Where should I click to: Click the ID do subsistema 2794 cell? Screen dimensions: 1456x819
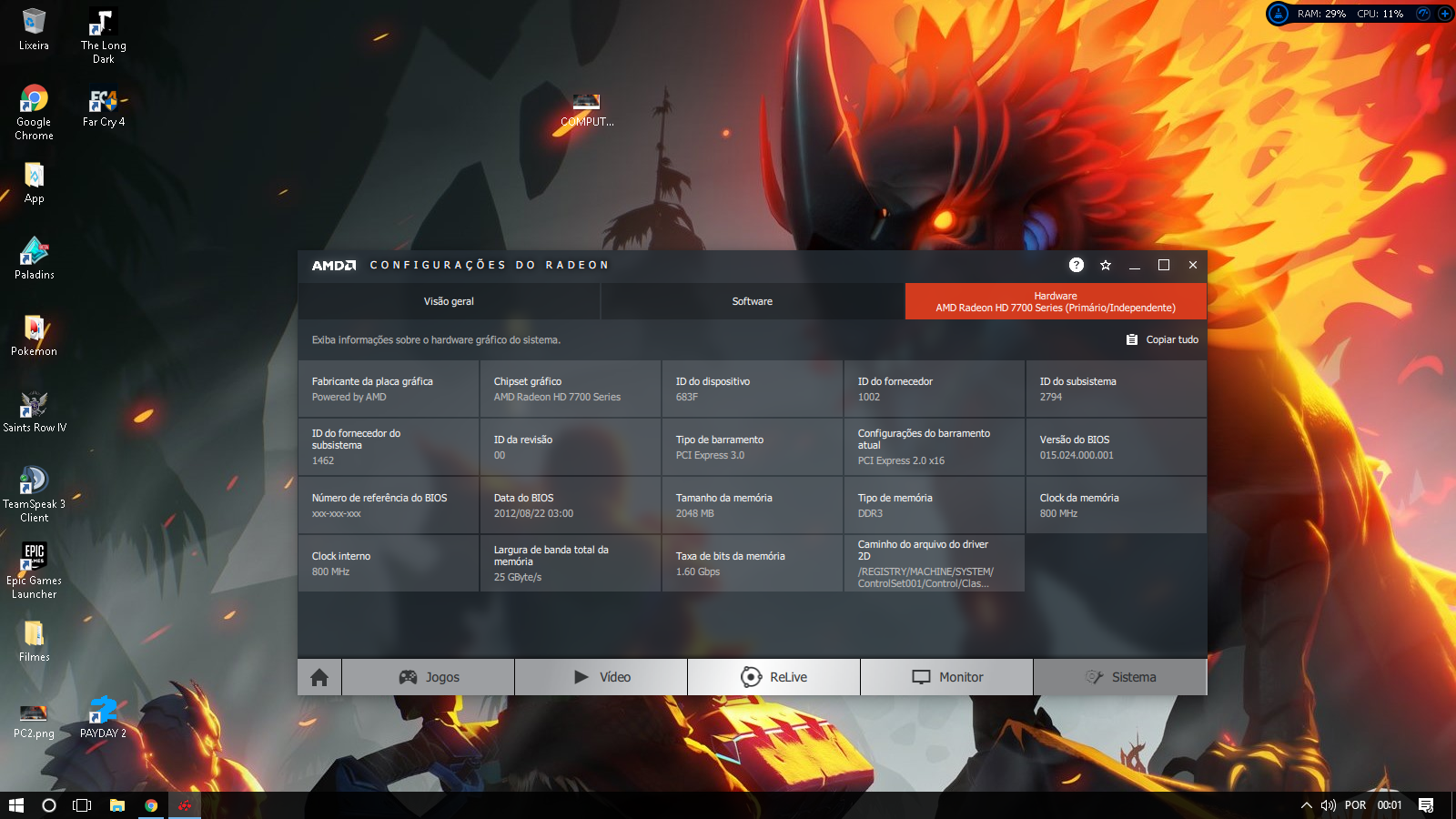pyautogui.click(x=1117, y=389)
